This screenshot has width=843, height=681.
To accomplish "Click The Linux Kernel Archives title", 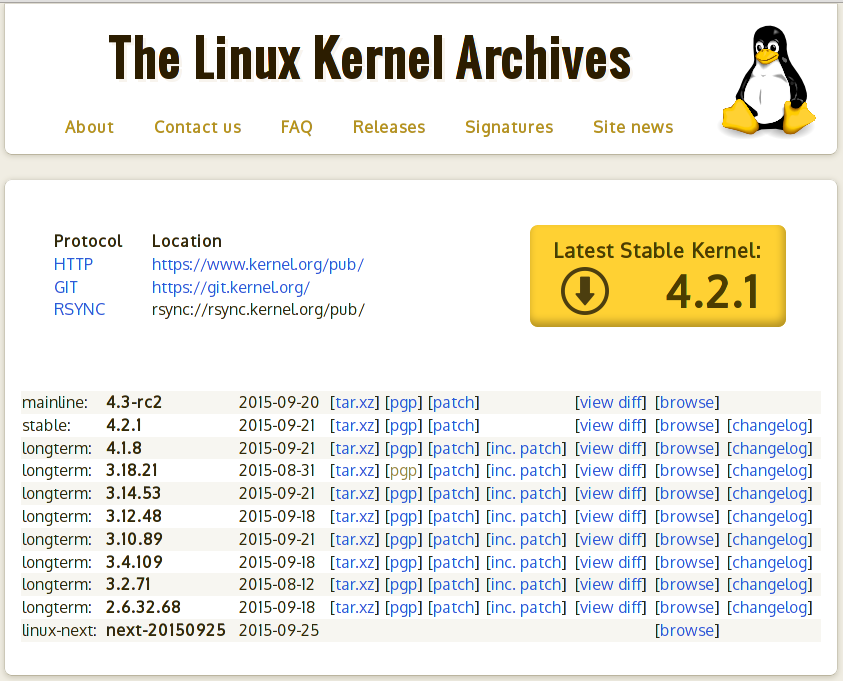I will [370, 57].
